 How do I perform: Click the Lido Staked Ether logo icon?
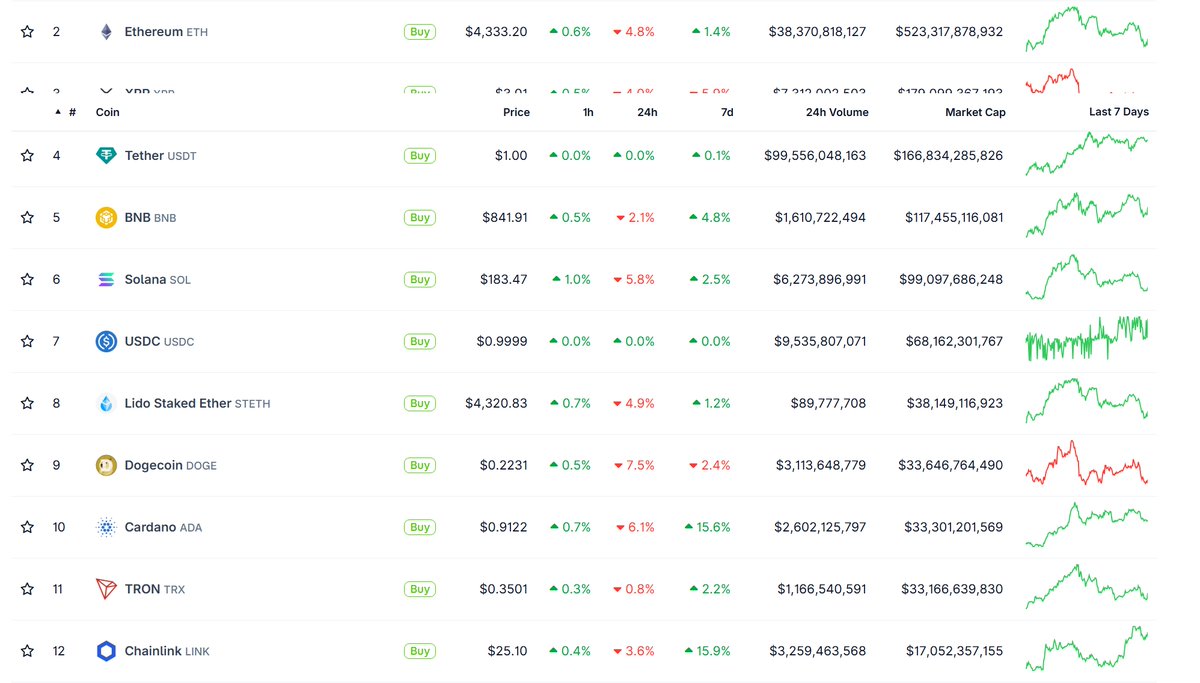pyautogui.click(x=106, y=403)
